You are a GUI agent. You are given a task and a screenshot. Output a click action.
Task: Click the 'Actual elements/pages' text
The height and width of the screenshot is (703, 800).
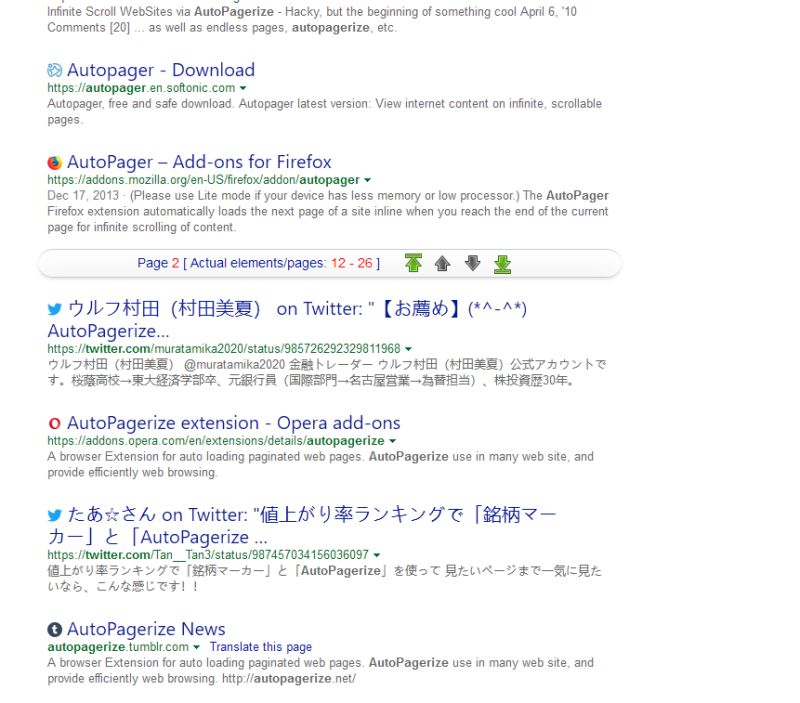click(257, 263)
